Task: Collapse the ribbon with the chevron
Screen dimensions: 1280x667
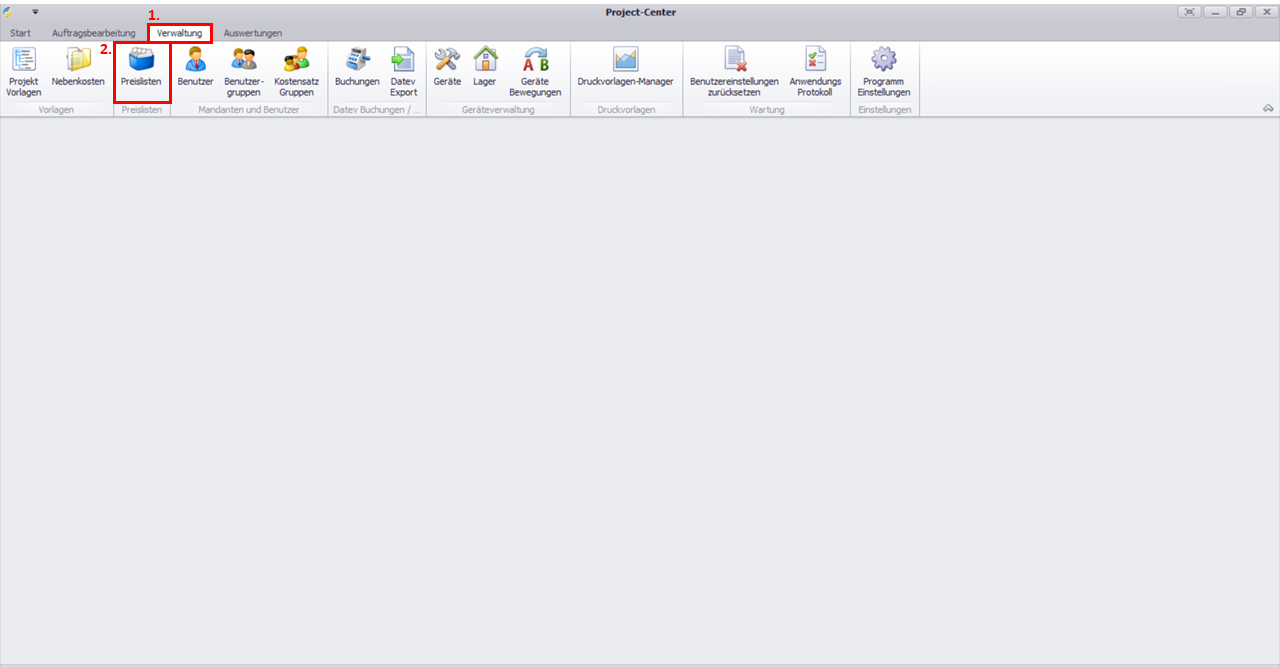Action: click(1268, 107)
